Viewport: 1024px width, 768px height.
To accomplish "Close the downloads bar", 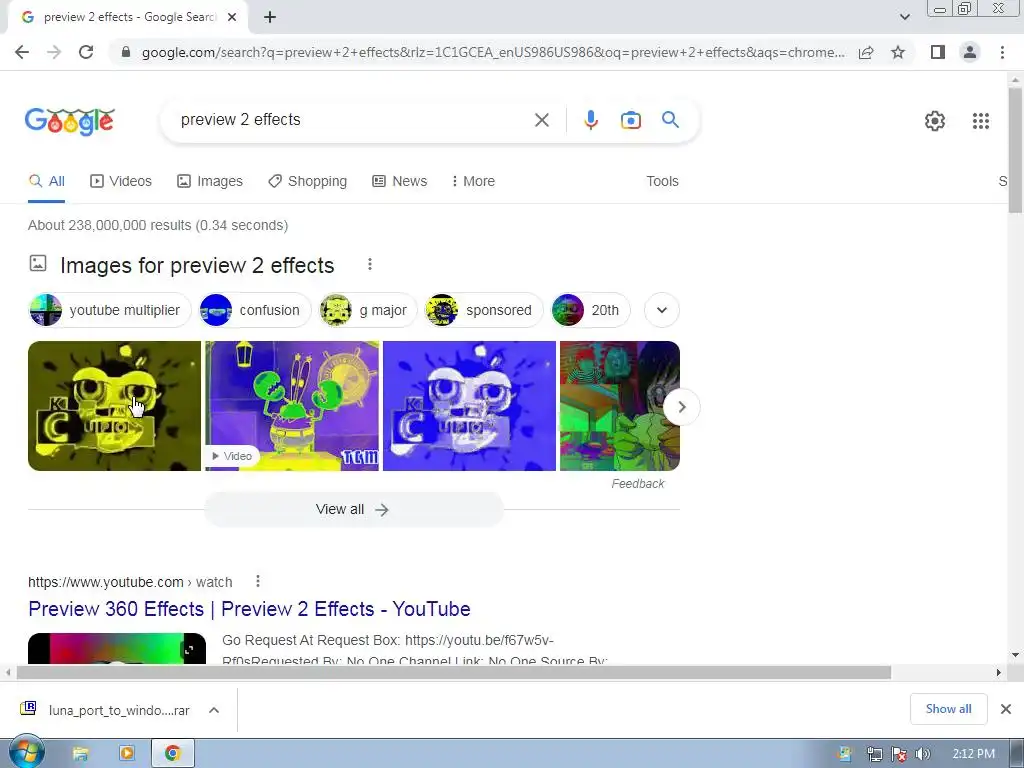I will pos(1006,709).
